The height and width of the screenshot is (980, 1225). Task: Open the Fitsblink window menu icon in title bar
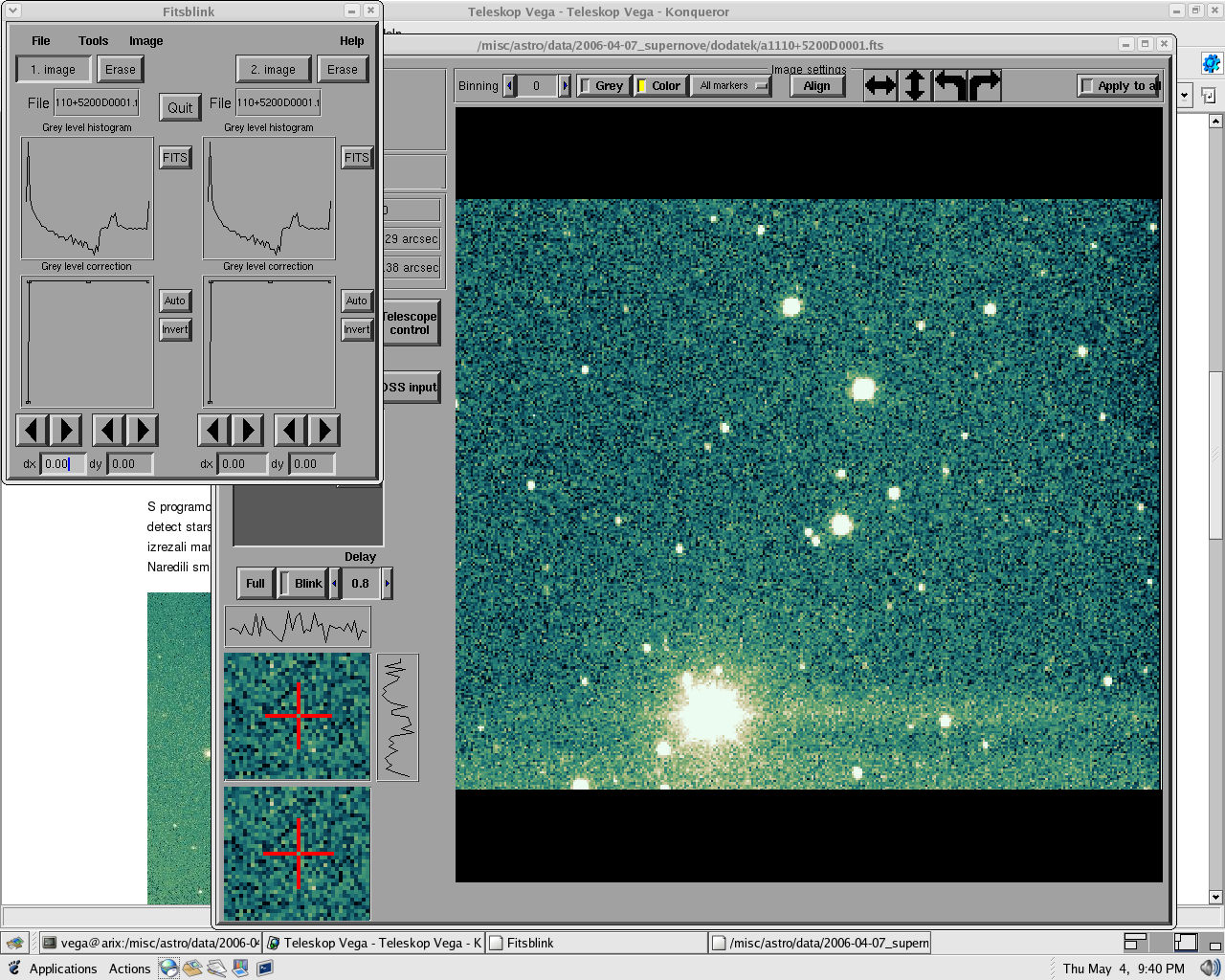(13, 11)
